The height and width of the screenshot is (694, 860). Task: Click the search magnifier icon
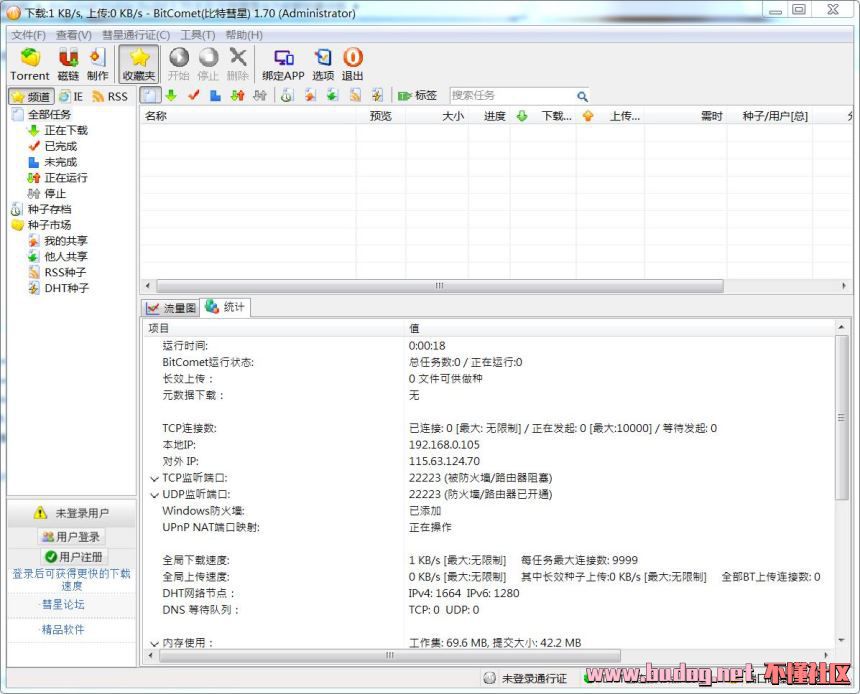(x=582, y=97)
